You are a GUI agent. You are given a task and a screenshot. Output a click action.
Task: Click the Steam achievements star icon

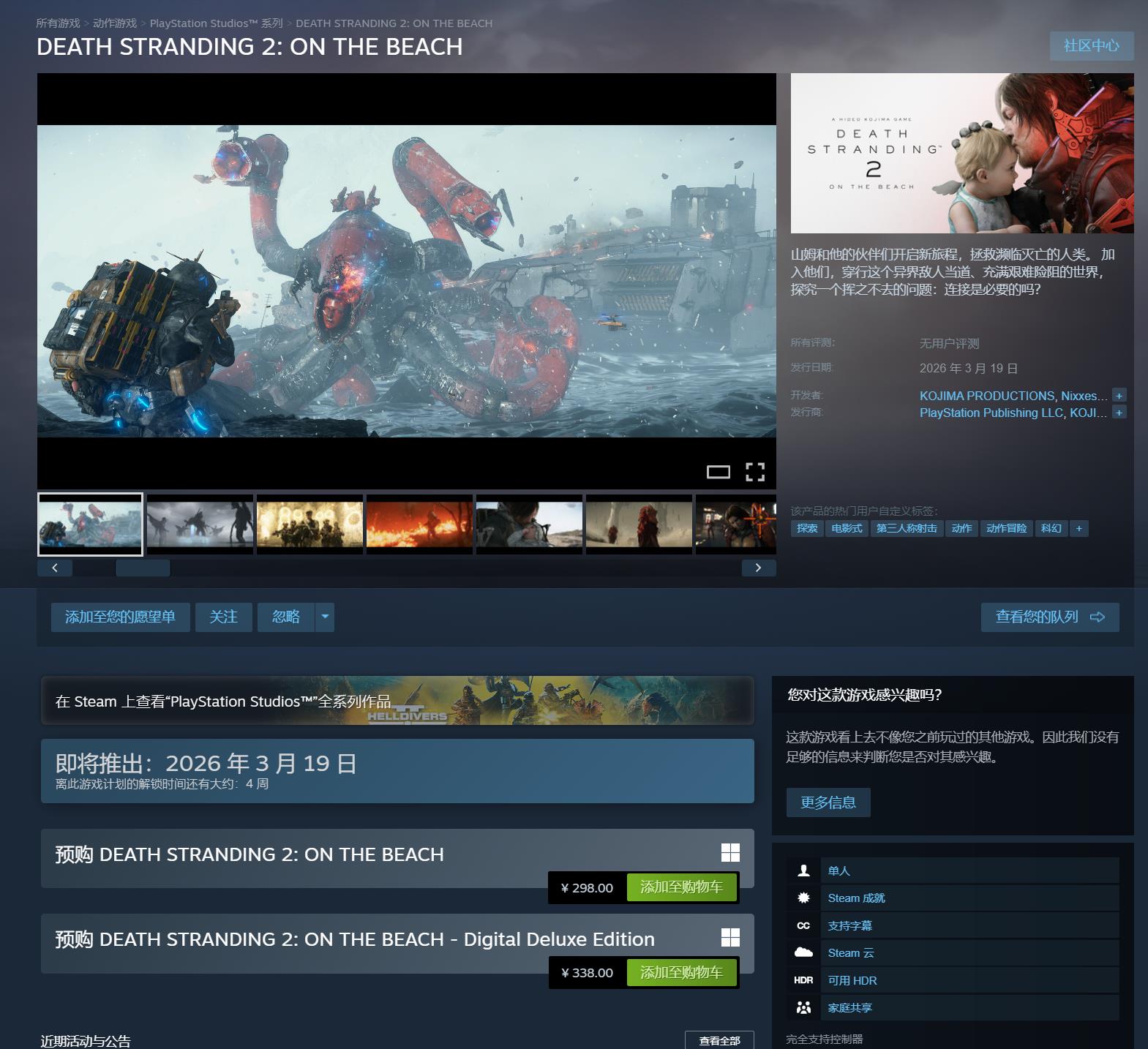point(803,898)
